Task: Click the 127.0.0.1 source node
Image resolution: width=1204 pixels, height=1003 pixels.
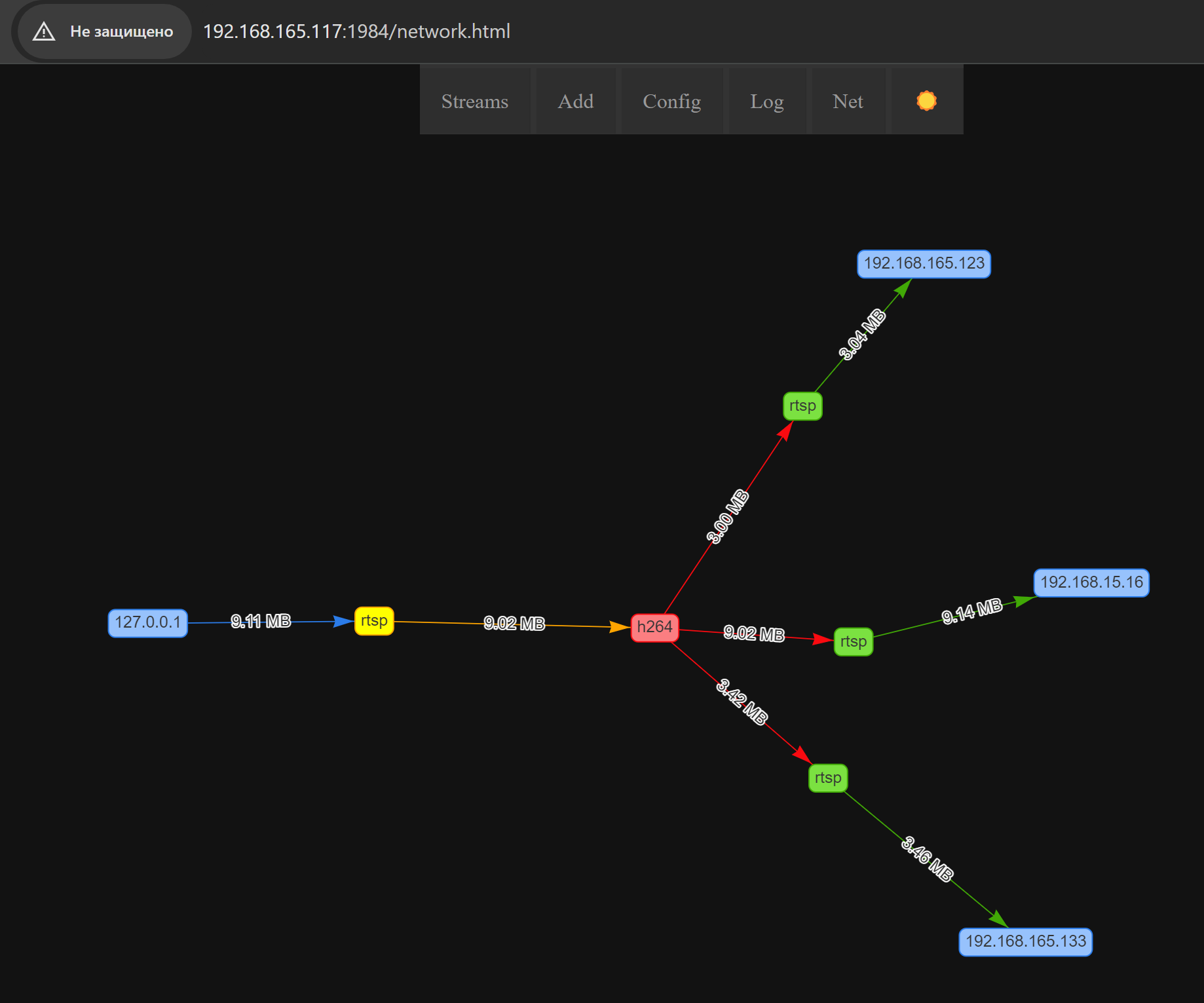Action: tap(148, 622)
